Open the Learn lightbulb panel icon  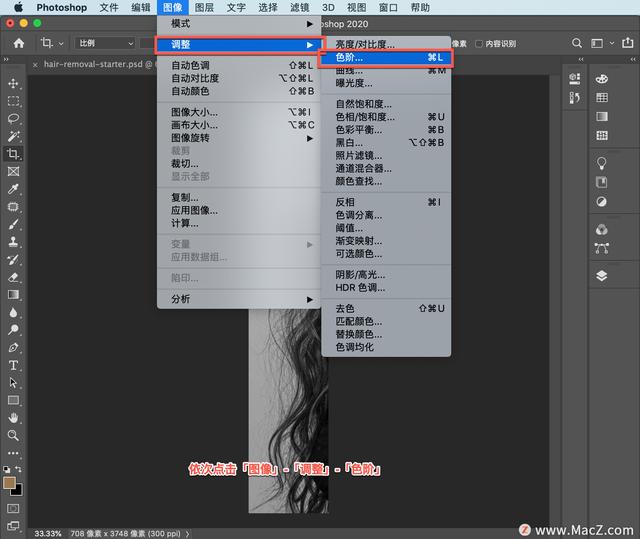click(602, 163)
